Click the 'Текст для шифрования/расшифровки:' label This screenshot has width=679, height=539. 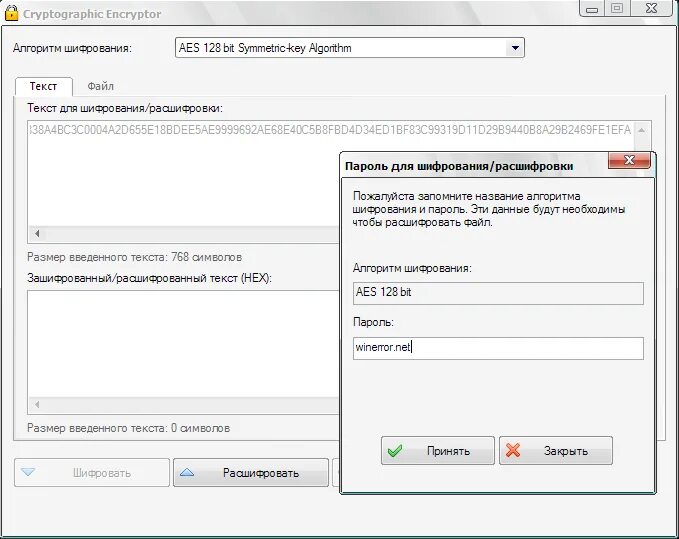coord(125,108)
